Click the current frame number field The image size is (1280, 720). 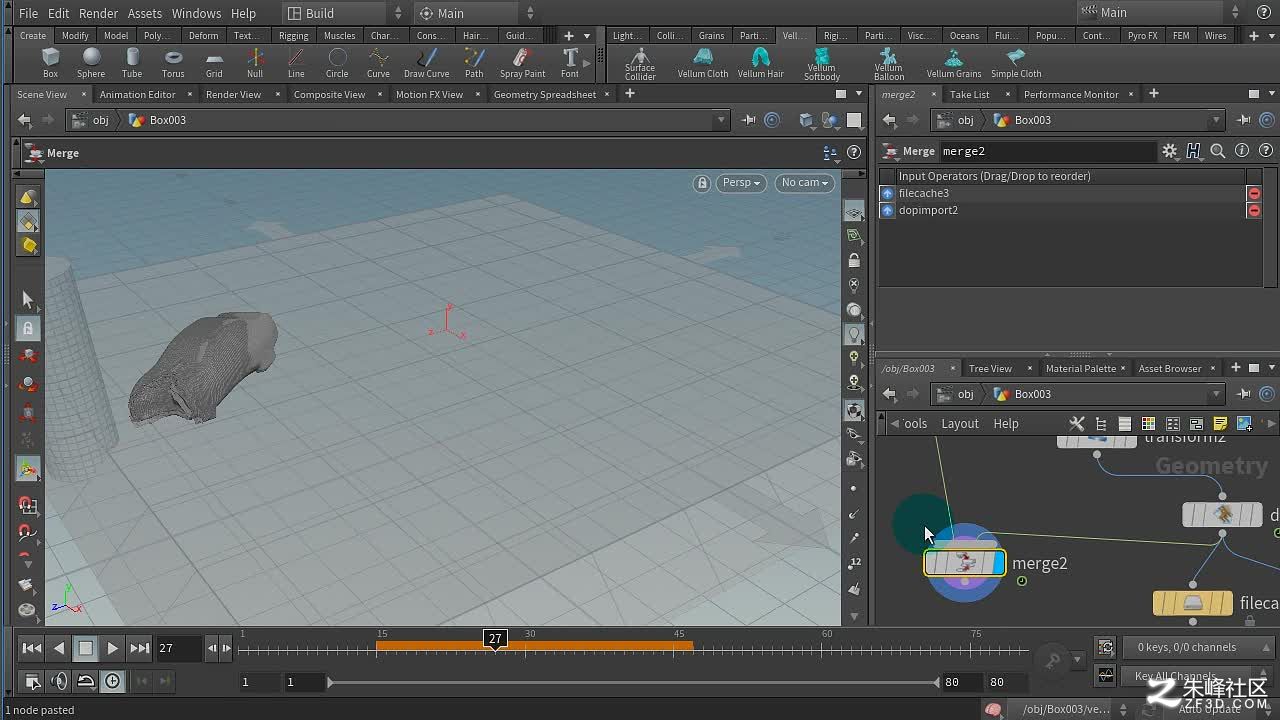(178, 648)
